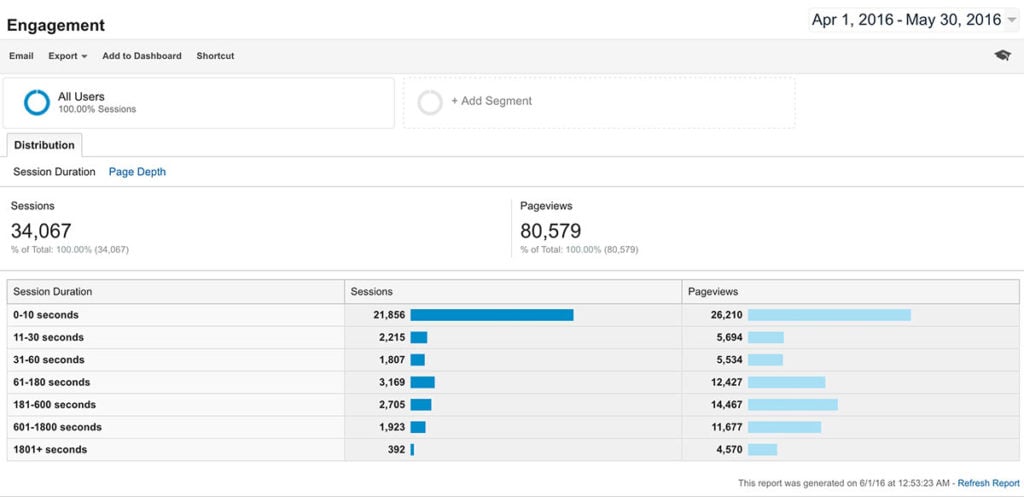Click the 11-30 seconds row label
The width and height of the screenshot is (1024, 497).
(x=48, y=338)
